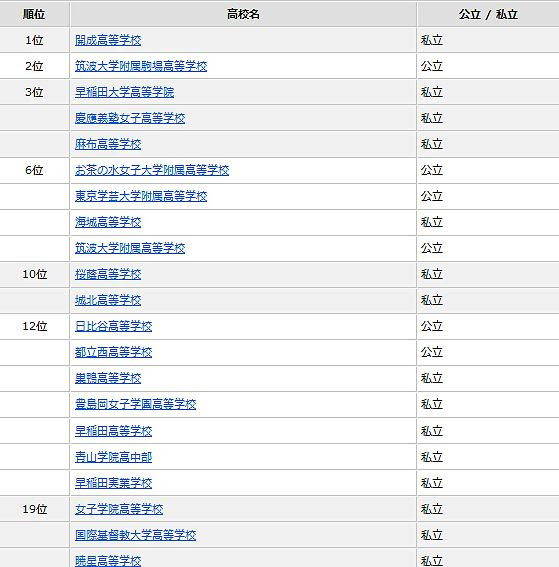Click 私立 in the 桜蔭高等学校 row

coord(432,274)
